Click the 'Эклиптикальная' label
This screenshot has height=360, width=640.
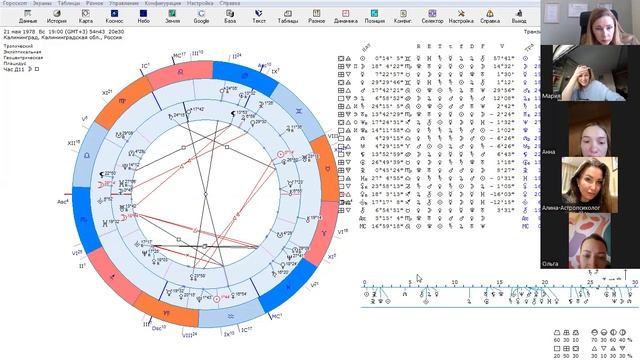tap(22, 52)
